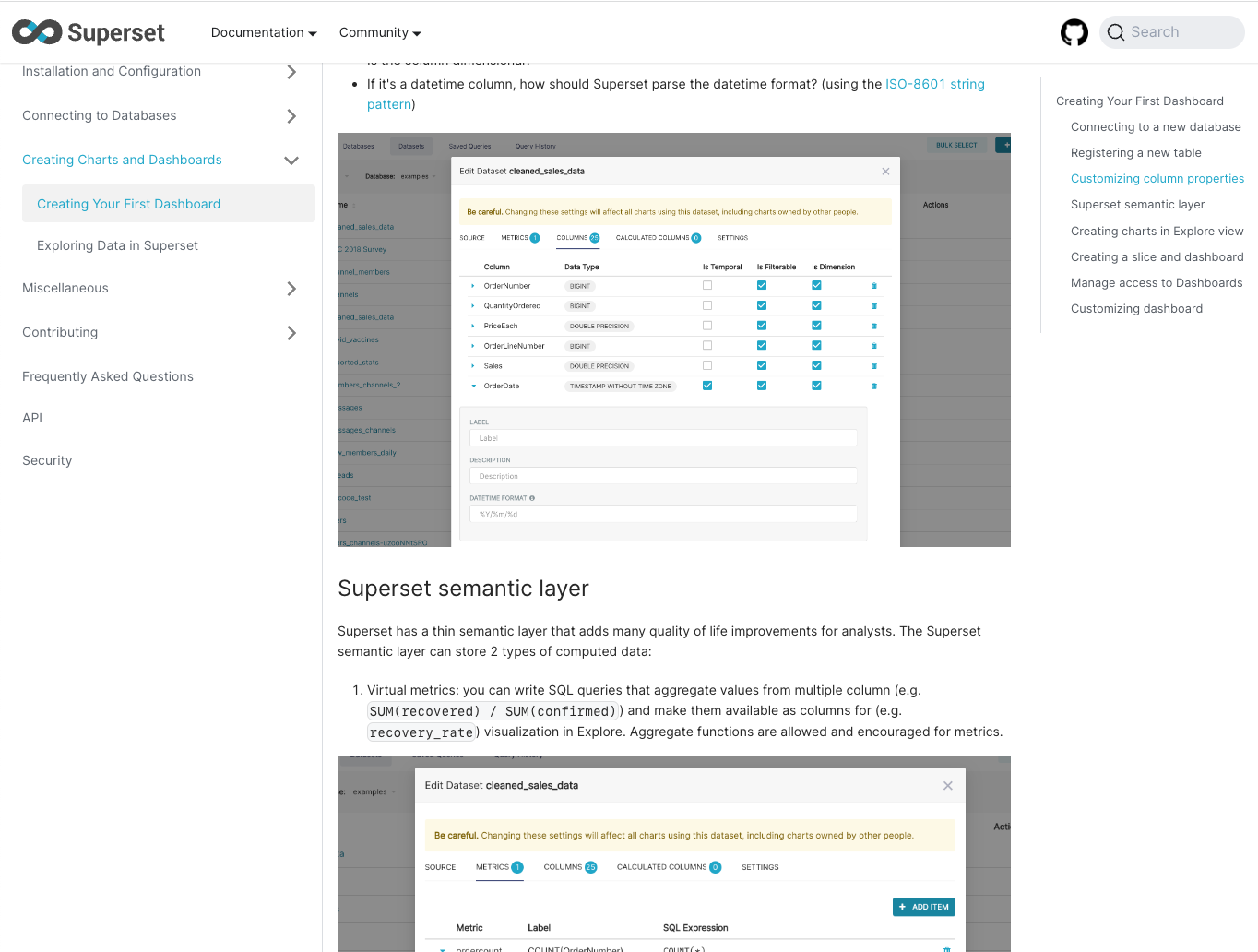Expand Installation and Configuration chevron

pyautogui.click(x=291, y=72)
